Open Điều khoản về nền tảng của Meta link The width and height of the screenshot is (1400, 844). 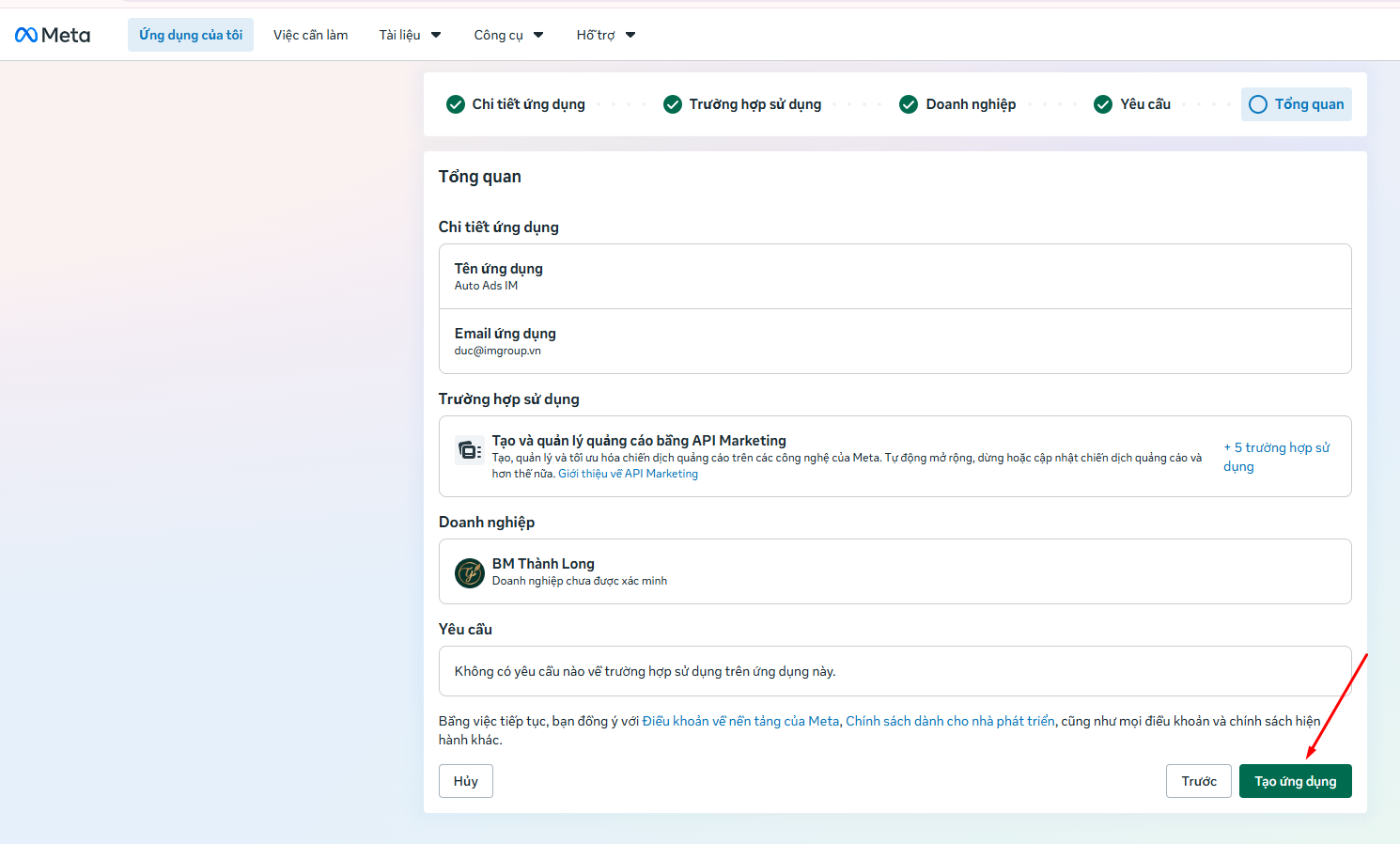click(x=740, y=721)
